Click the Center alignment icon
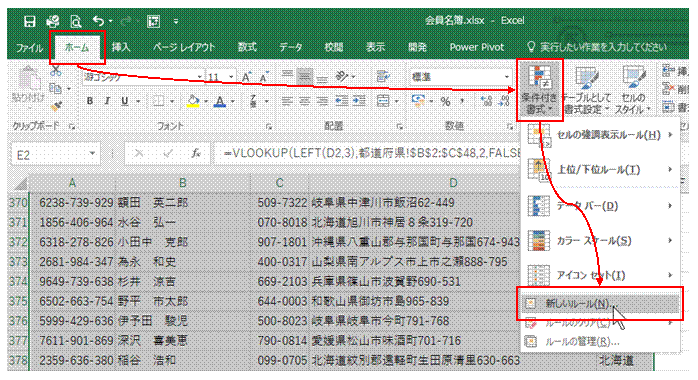 pos(304,102)
